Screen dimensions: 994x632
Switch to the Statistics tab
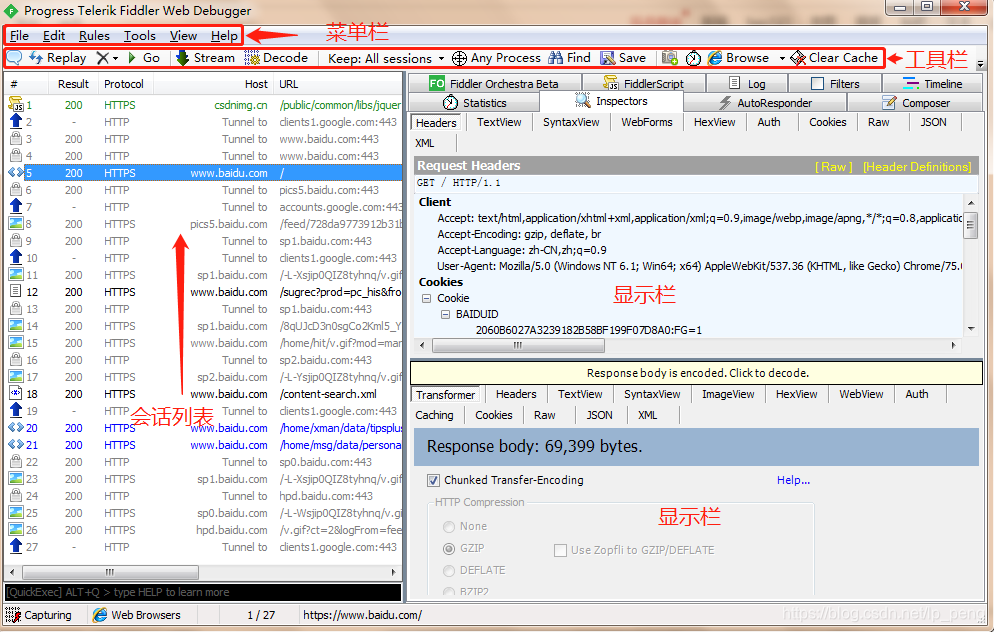pos(474,103)
